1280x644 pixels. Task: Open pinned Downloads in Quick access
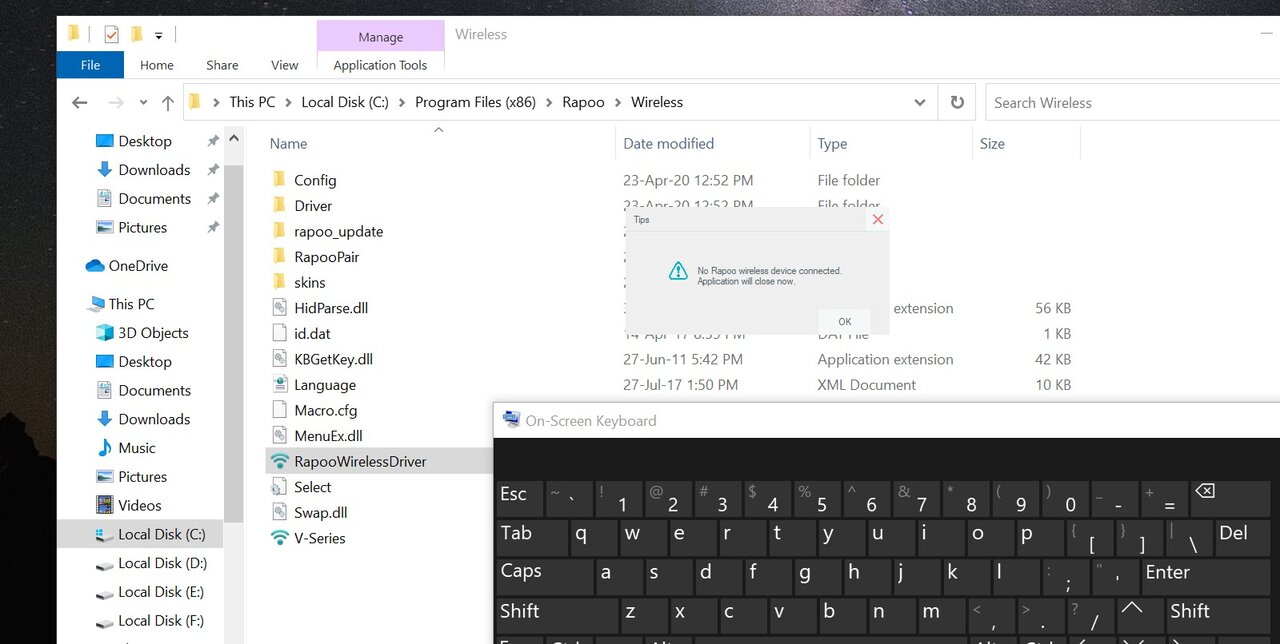point(154,170)
